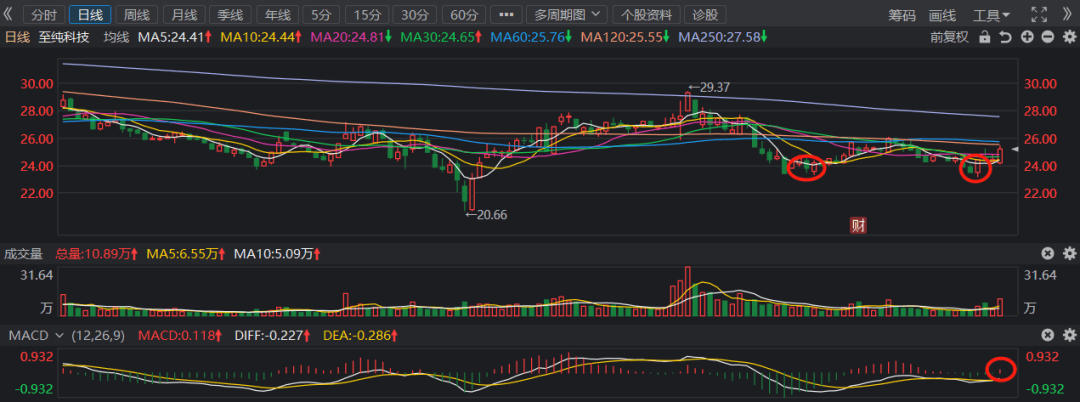Image resolution: width=1080 pixels, height=402 pixels.
Task: Click the undo arrow icon on chart
Action: pos(1006,37)
